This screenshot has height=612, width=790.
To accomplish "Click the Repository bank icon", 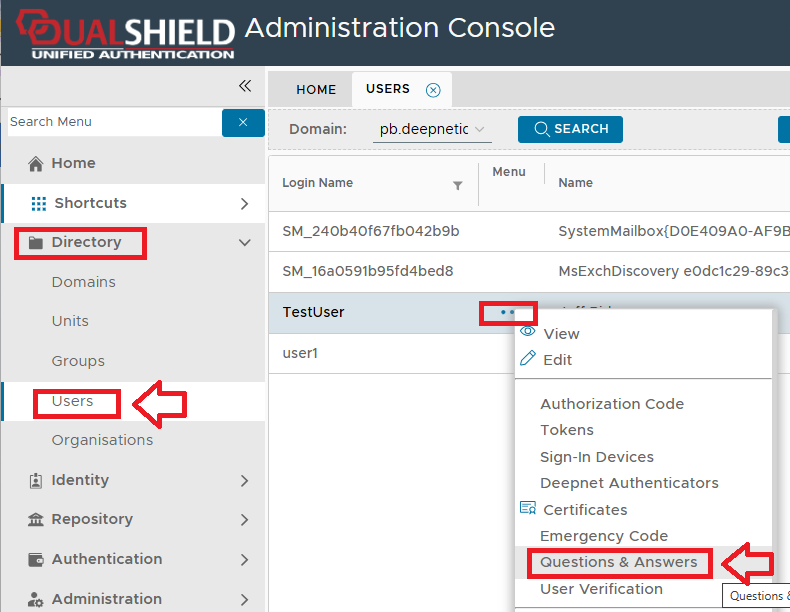I will pyautogui.click(x=36, y=520).
